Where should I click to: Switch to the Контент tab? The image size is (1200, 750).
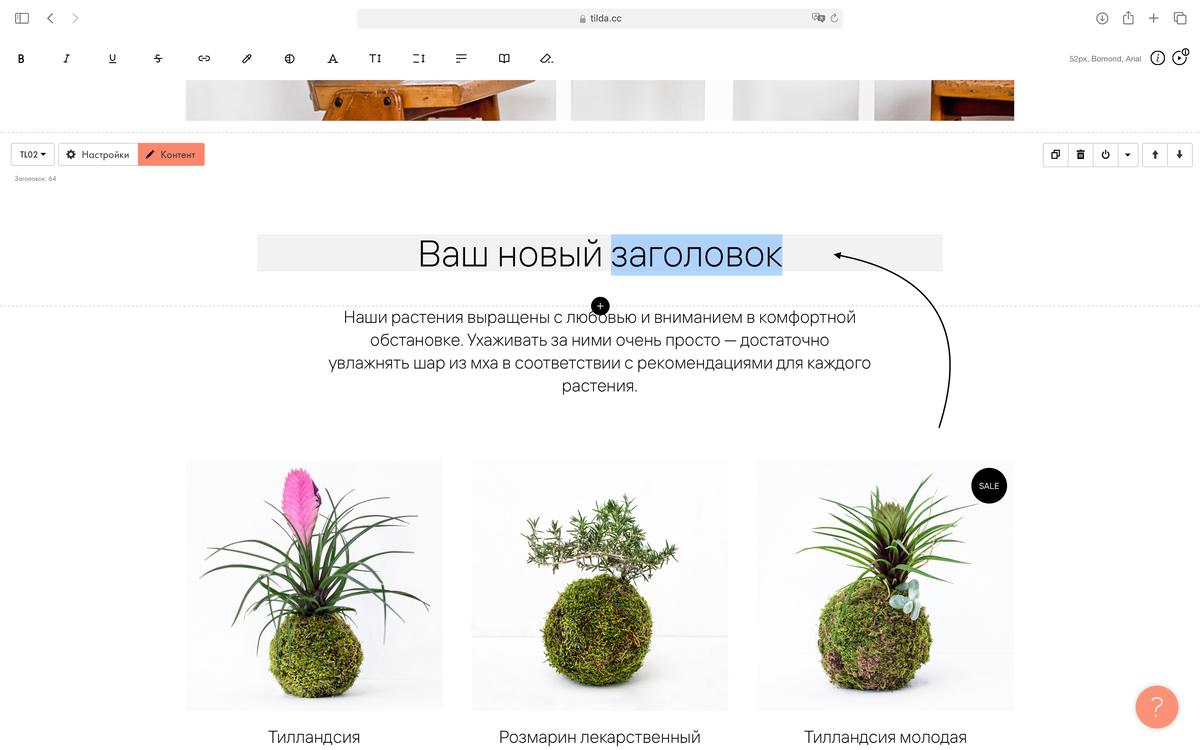pos(171,154)
